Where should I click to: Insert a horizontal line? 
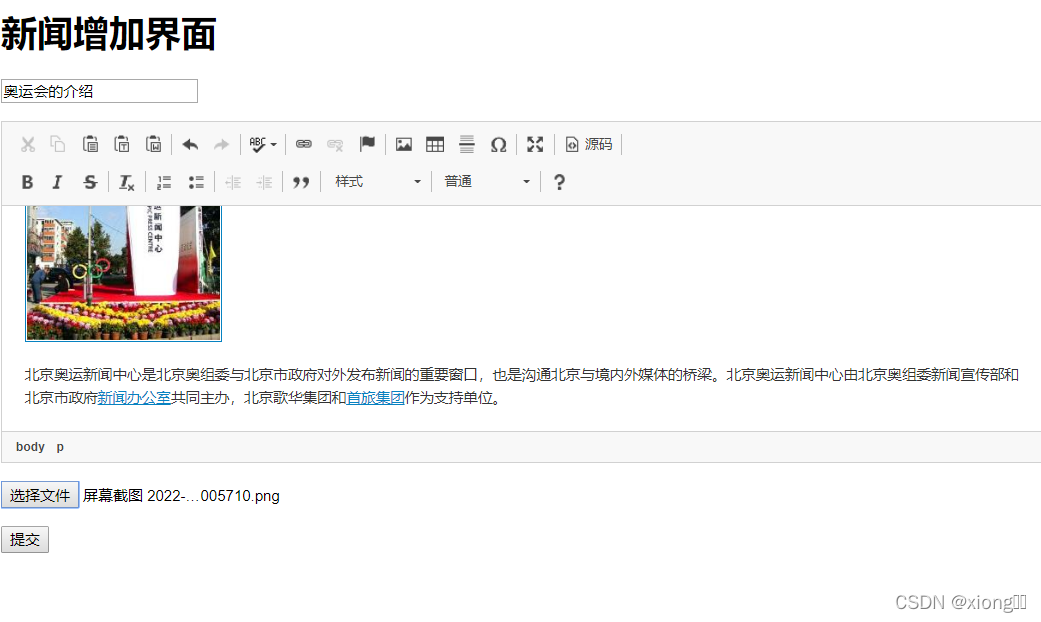point(467,144)
